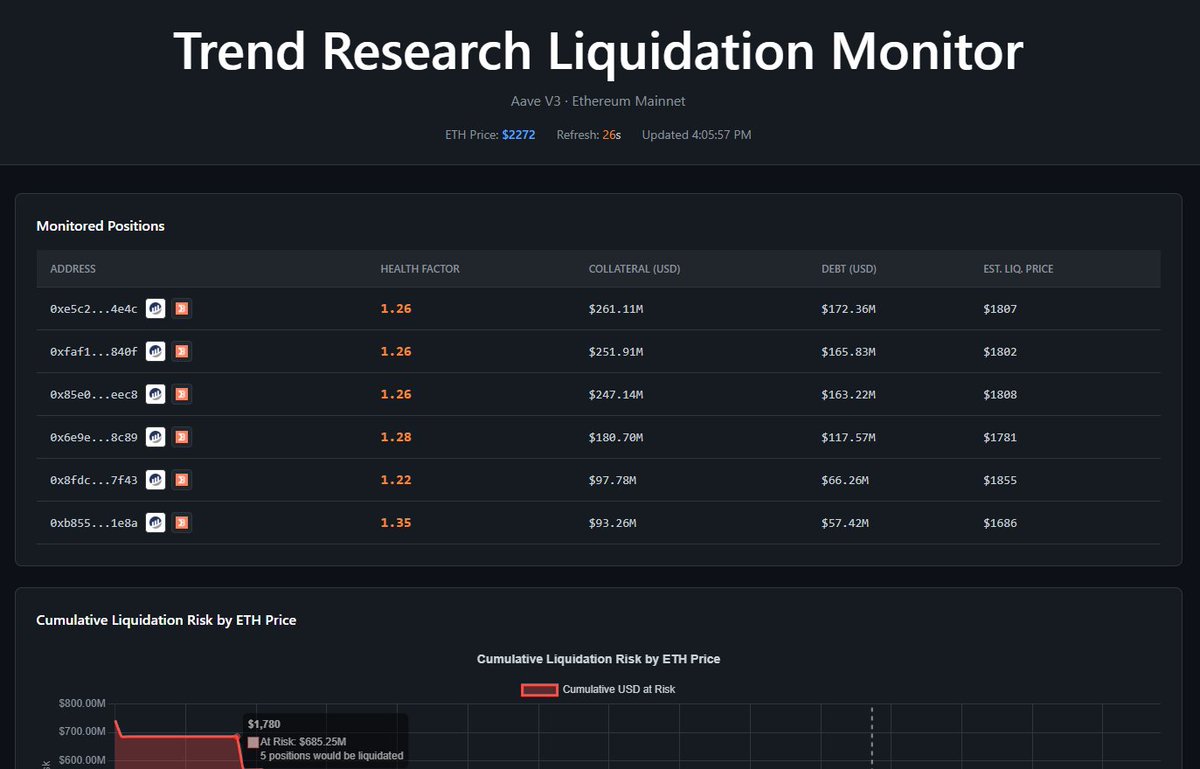The width and height of the screenshot is (1200, 769).
Task: Click the EST. LIQ. PRICE column header
Action: point(1018,269)
